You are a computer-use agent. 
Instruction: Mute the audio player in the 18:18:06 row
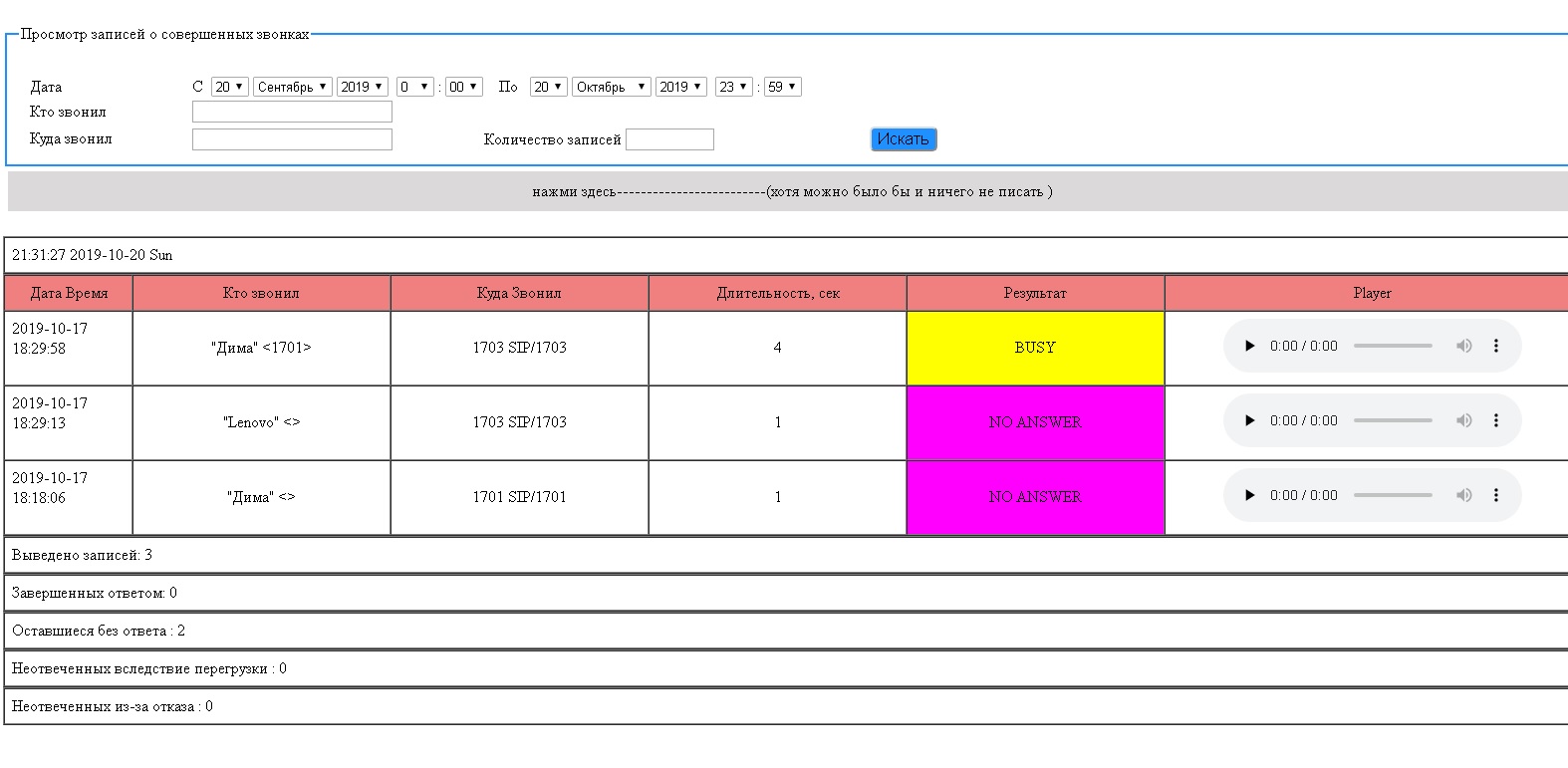[x=1463, y=496]
